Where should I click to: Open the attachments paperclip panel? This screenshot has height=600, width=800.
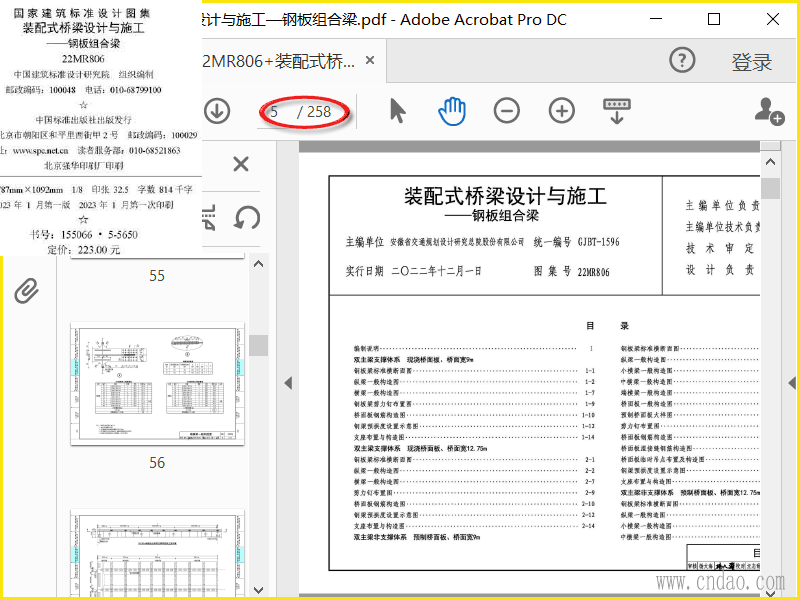point(27,291)
